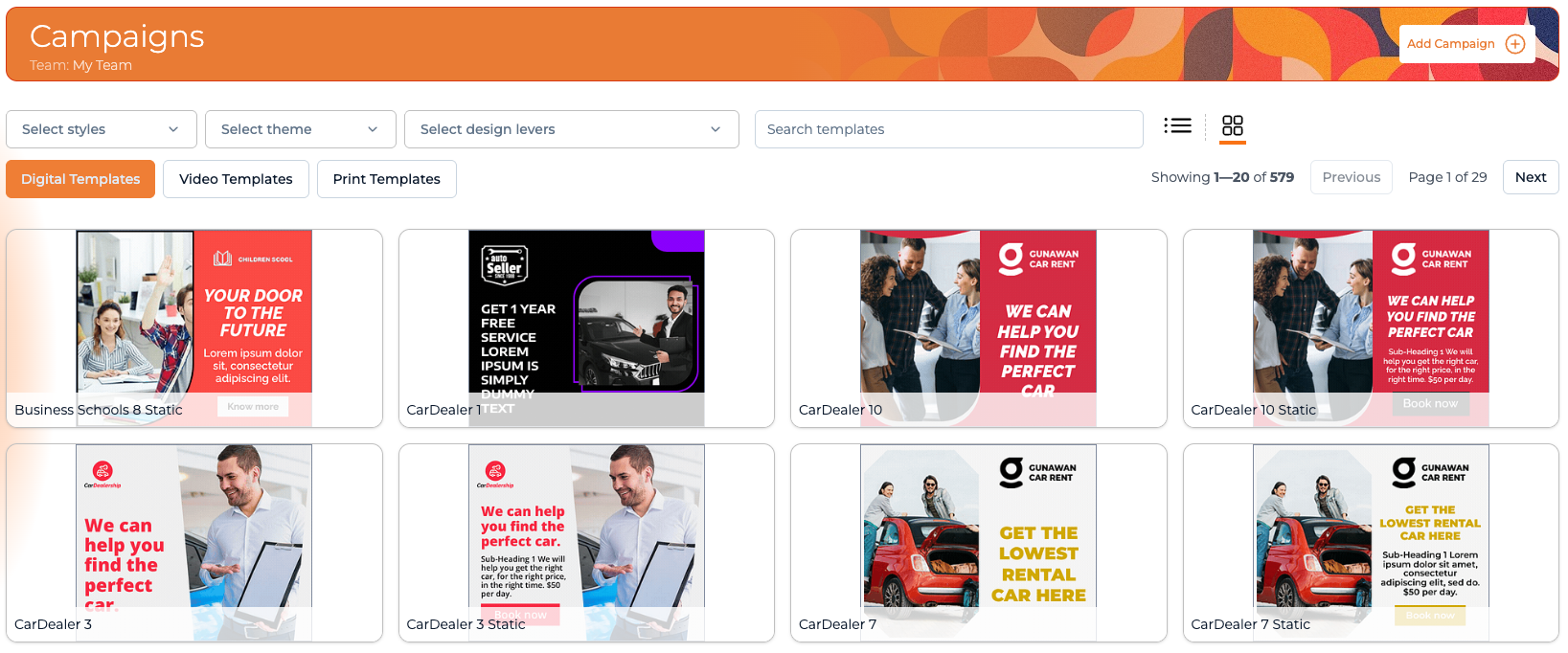This screenshot has height=653, width=1568.
Task: Click the 'Team: My Team' label
Action: click(80, 65)
